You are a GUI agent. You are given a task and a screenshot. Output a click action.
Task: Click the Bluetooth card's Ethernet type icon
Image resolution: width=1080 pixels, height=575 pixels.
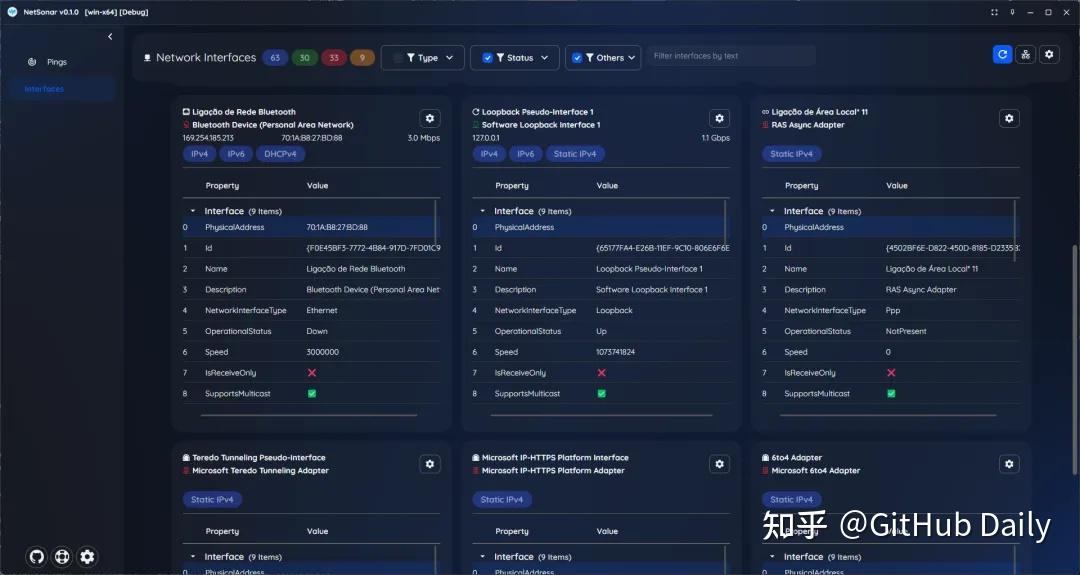click(186, 112)
